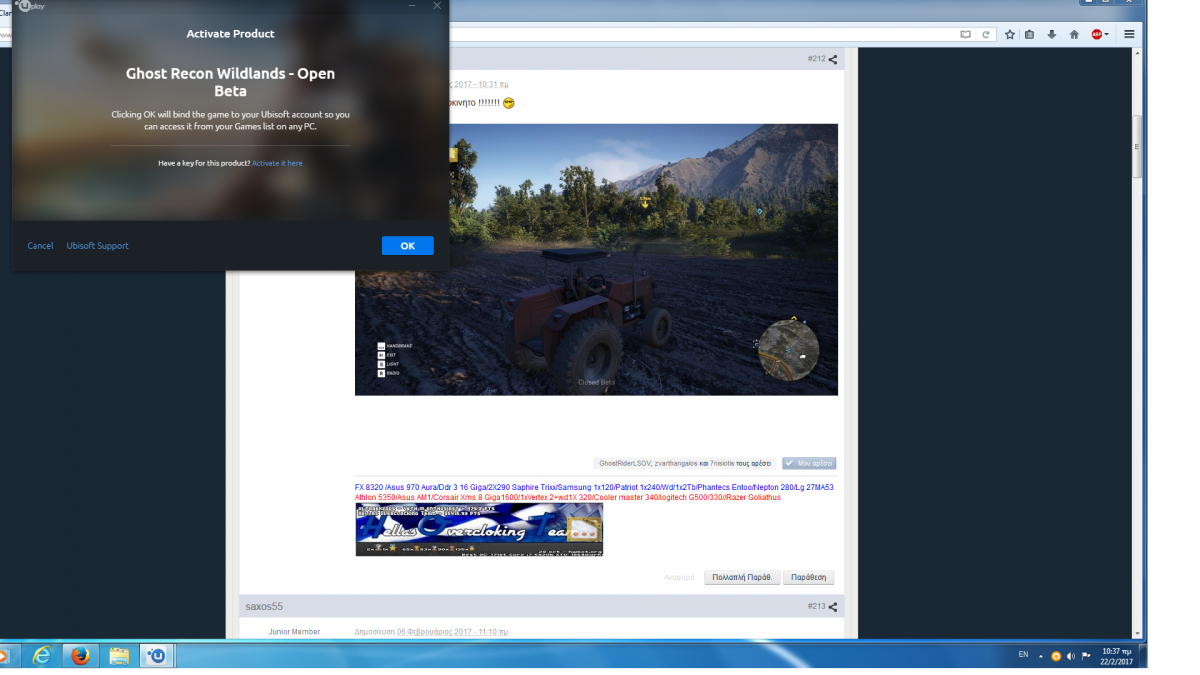Click the Adblock Plus ABP icon
This screenshot has width=1200, height=675.
[1097, 34]
